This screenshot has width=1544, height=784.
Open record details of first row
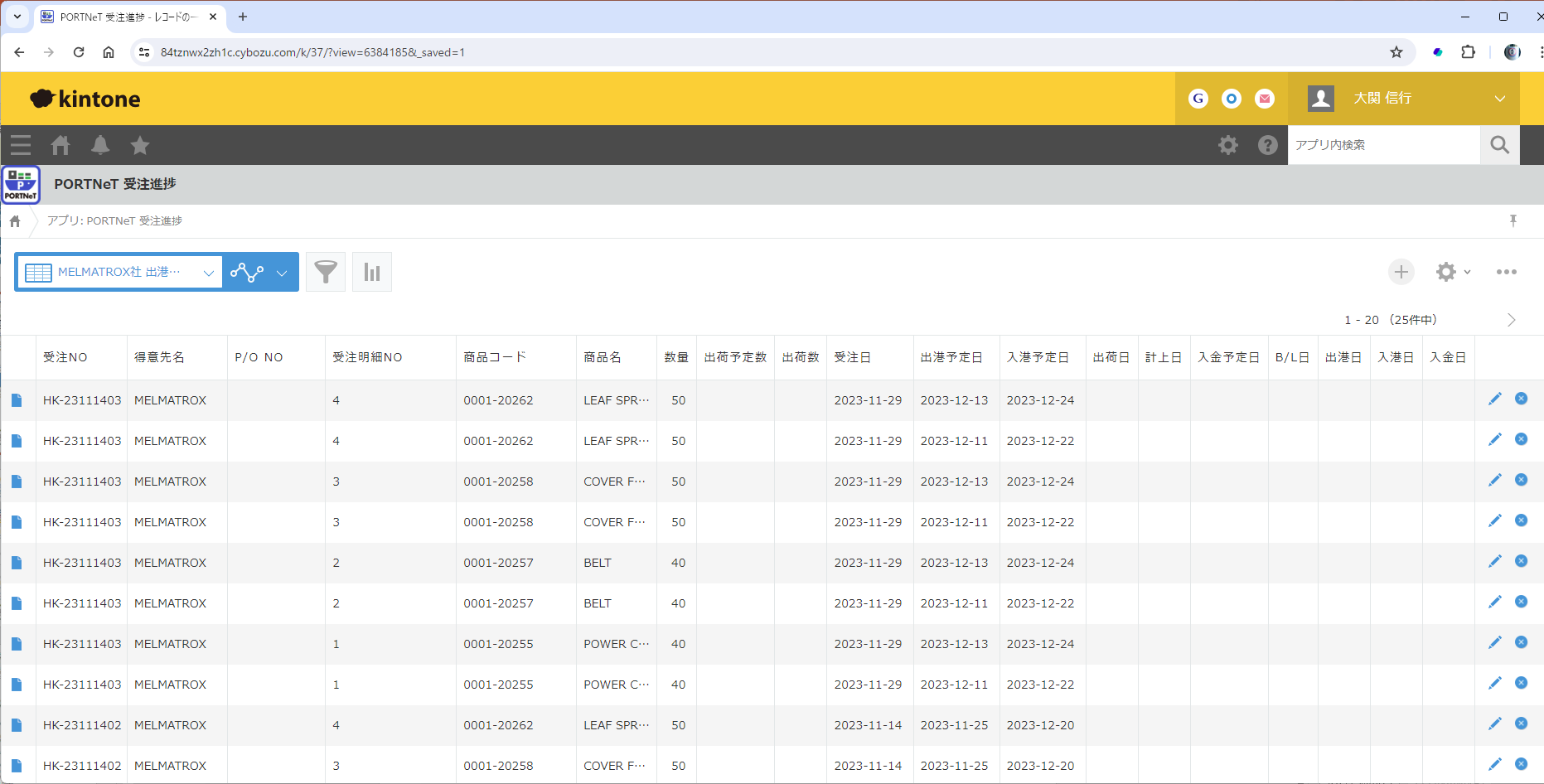(x=17, y=400)
